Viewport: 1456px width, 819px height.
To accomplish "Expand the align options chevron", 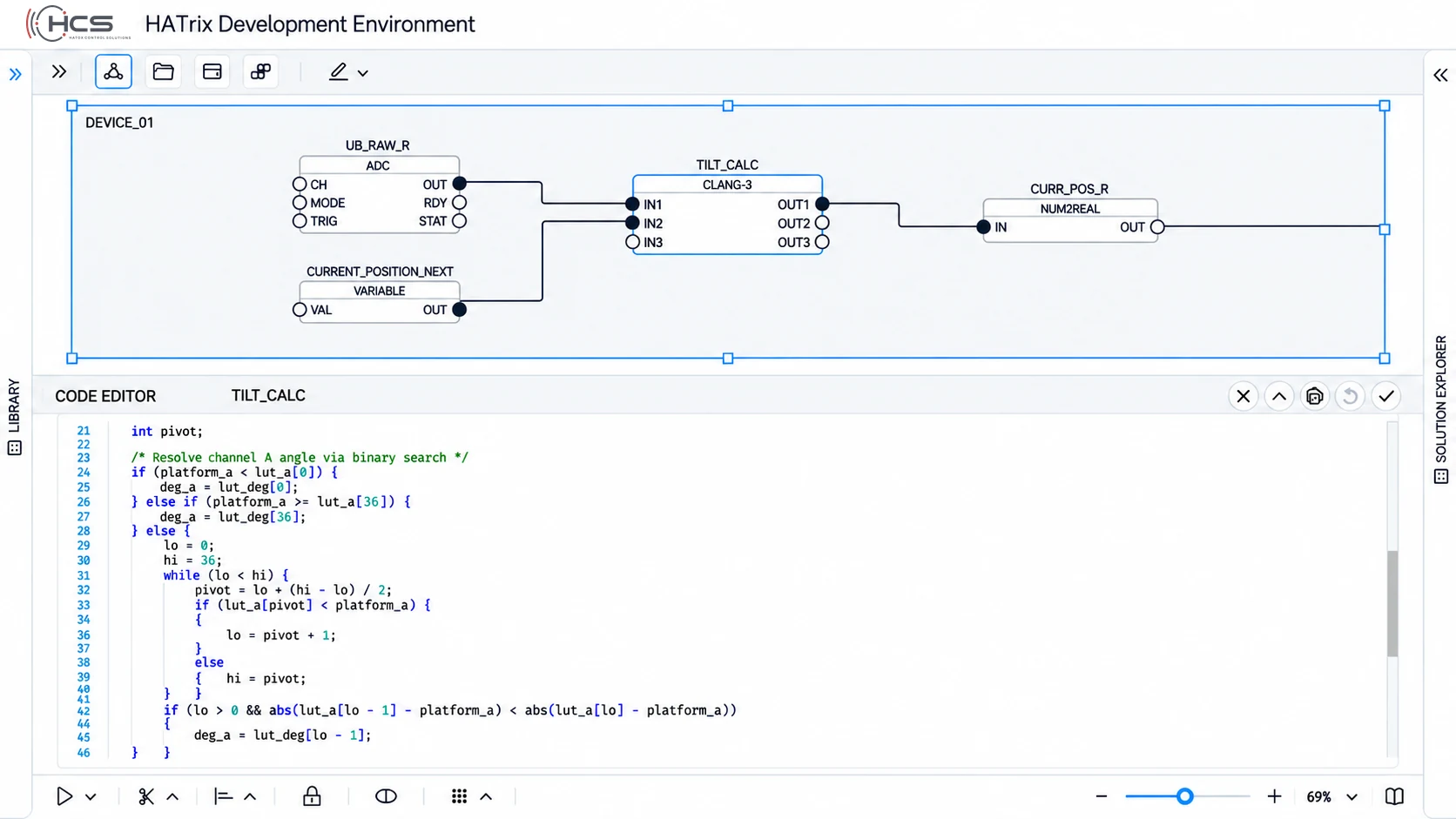I will pyautogui.click(x=250, y=796).
